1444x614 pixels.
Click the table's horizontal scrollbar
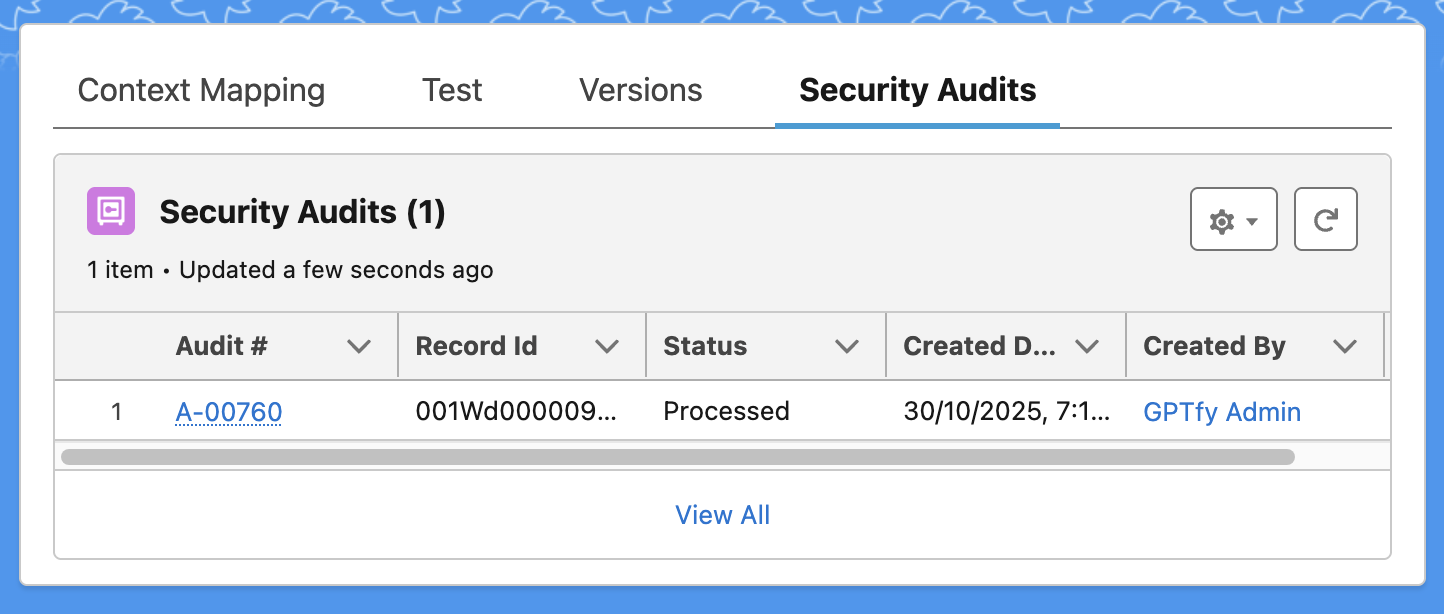coord(677,457)
